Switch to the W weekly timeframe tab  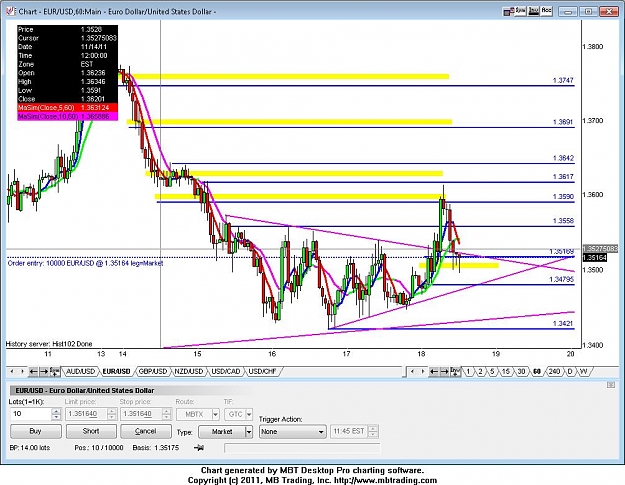click(x=583, y=371)
